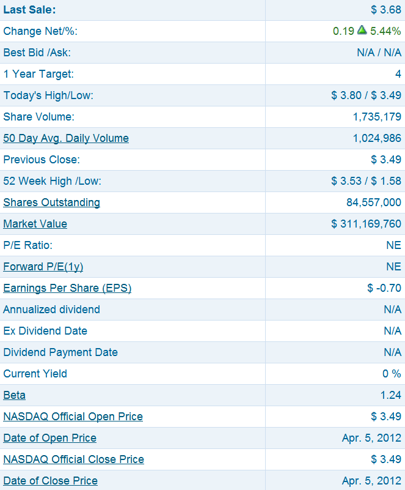This screenshot has width=405, height=490.
Task: Select the shares outstanding 84,557,000
Action: click(374, 203)
